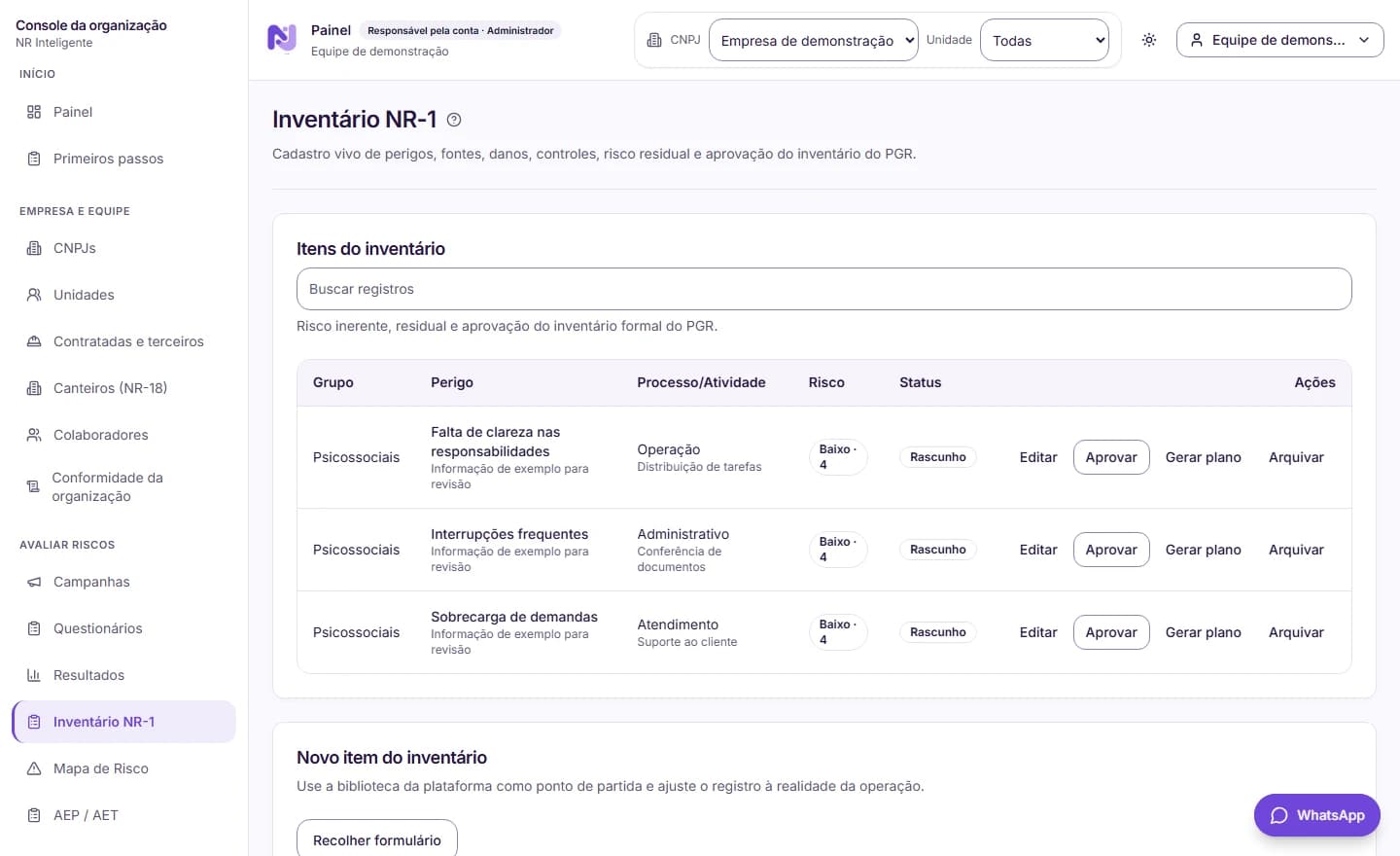Archive the Sobrecarga de demandas item
1400x856 pixels.
click(1296, 632)
